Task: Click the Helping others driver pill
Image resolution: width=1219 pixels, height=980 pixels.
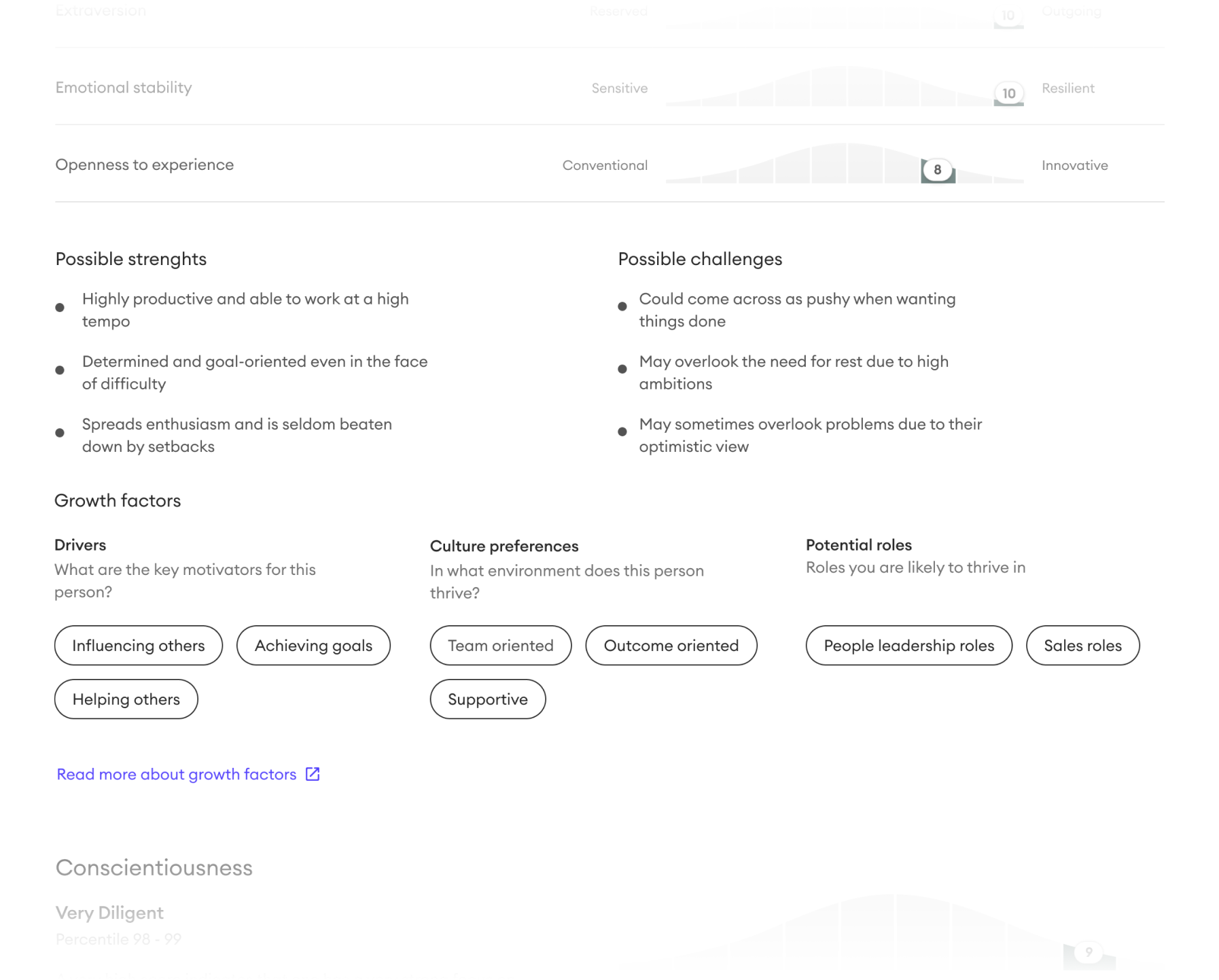Action: [x=126, y=699]
